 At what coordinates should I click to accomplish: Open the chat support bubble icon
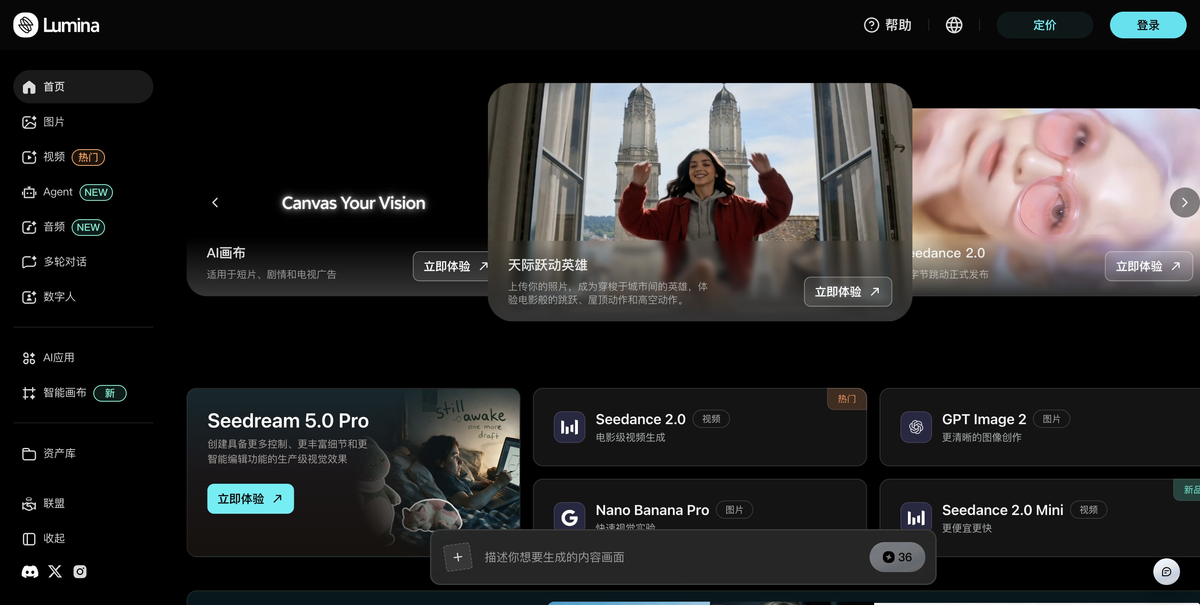click(1166, 571)
